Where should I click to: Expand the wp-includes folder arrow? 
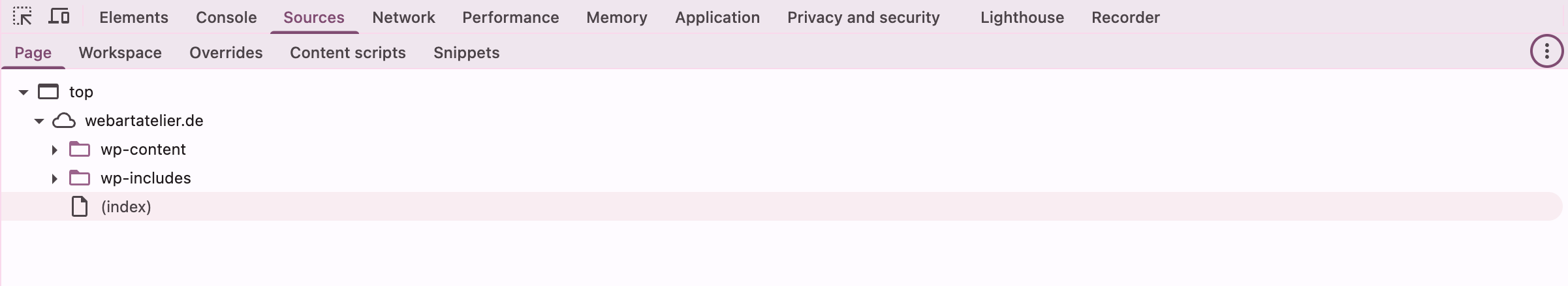(55, 178)
